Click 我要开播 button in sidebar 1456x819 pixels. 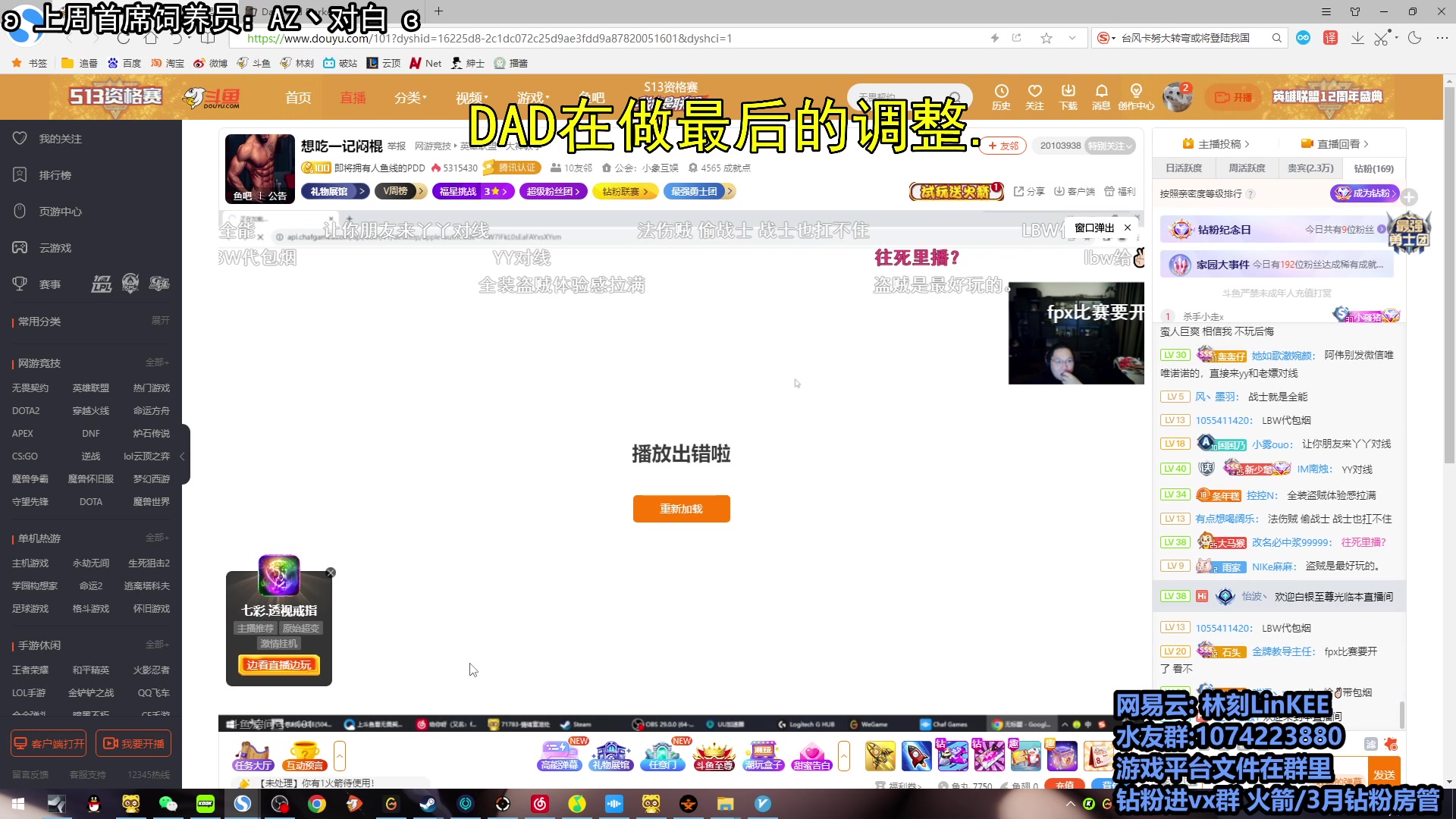click(133, 744)
